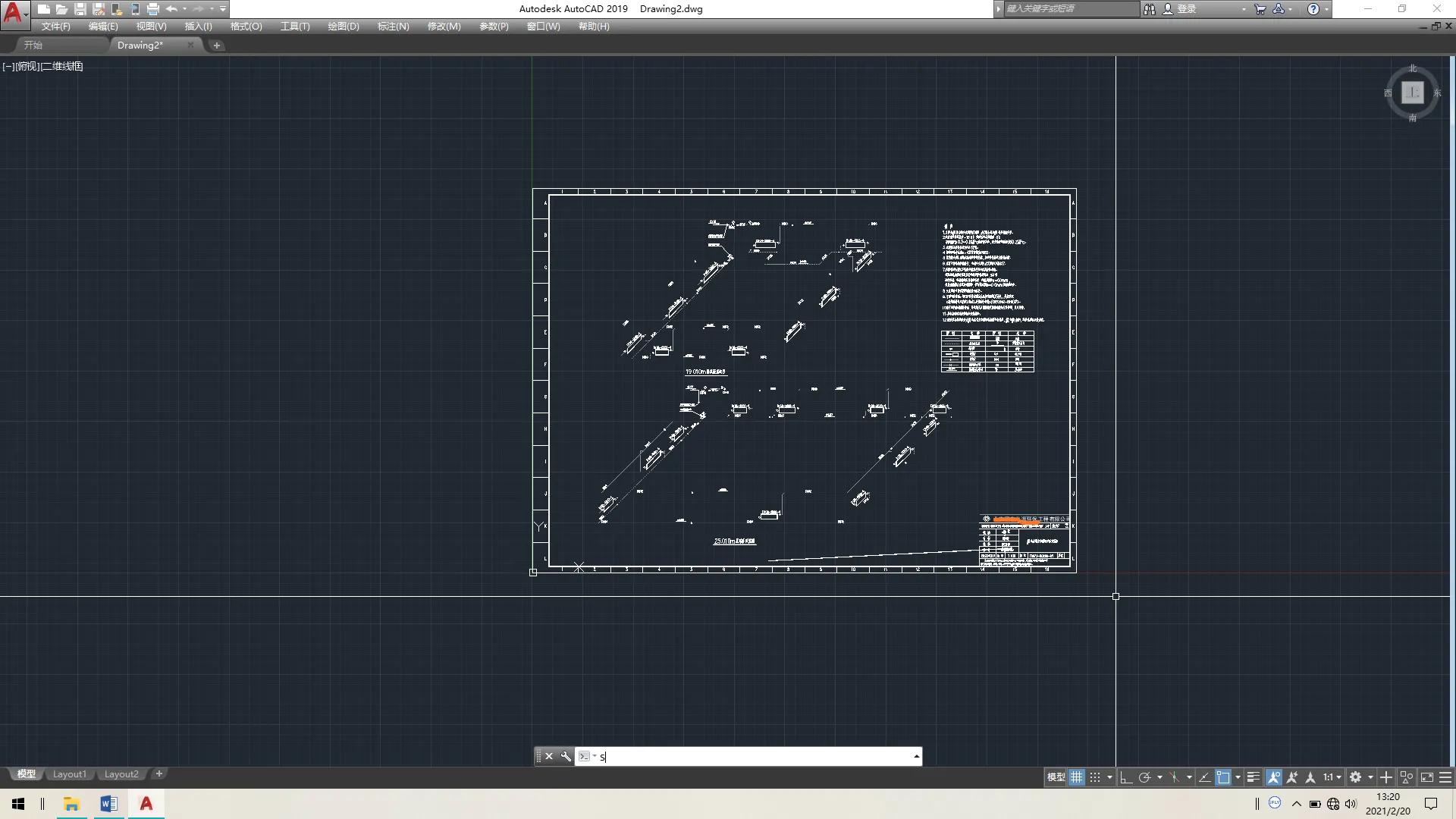Open the 视图(V) menu
Screen dimensions: 1456x819
pyautogui.click(x=151, y=26)
